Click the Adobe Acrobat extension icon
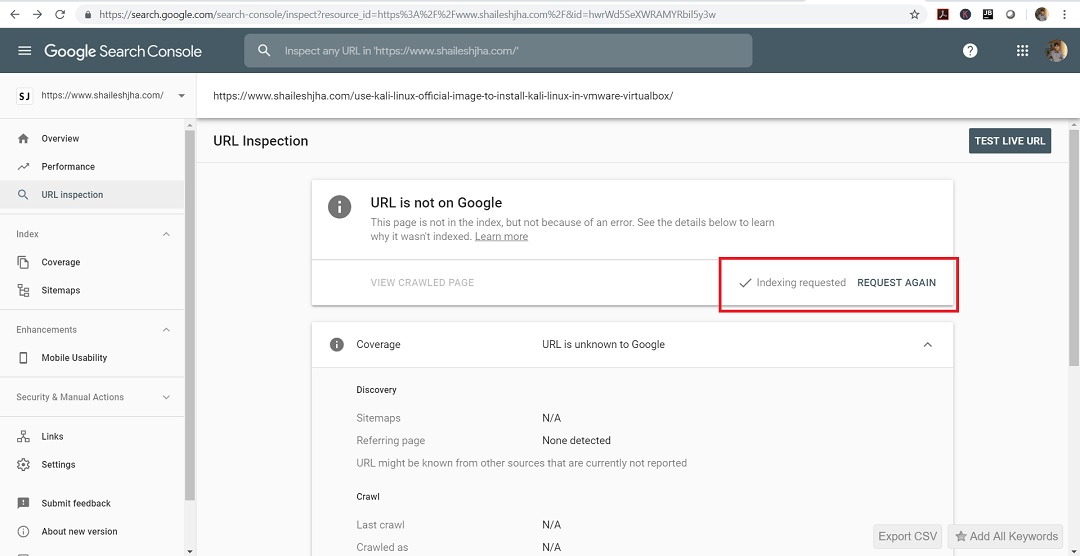The width and height of the screenshot is (1080, 556). click(944, 14)
